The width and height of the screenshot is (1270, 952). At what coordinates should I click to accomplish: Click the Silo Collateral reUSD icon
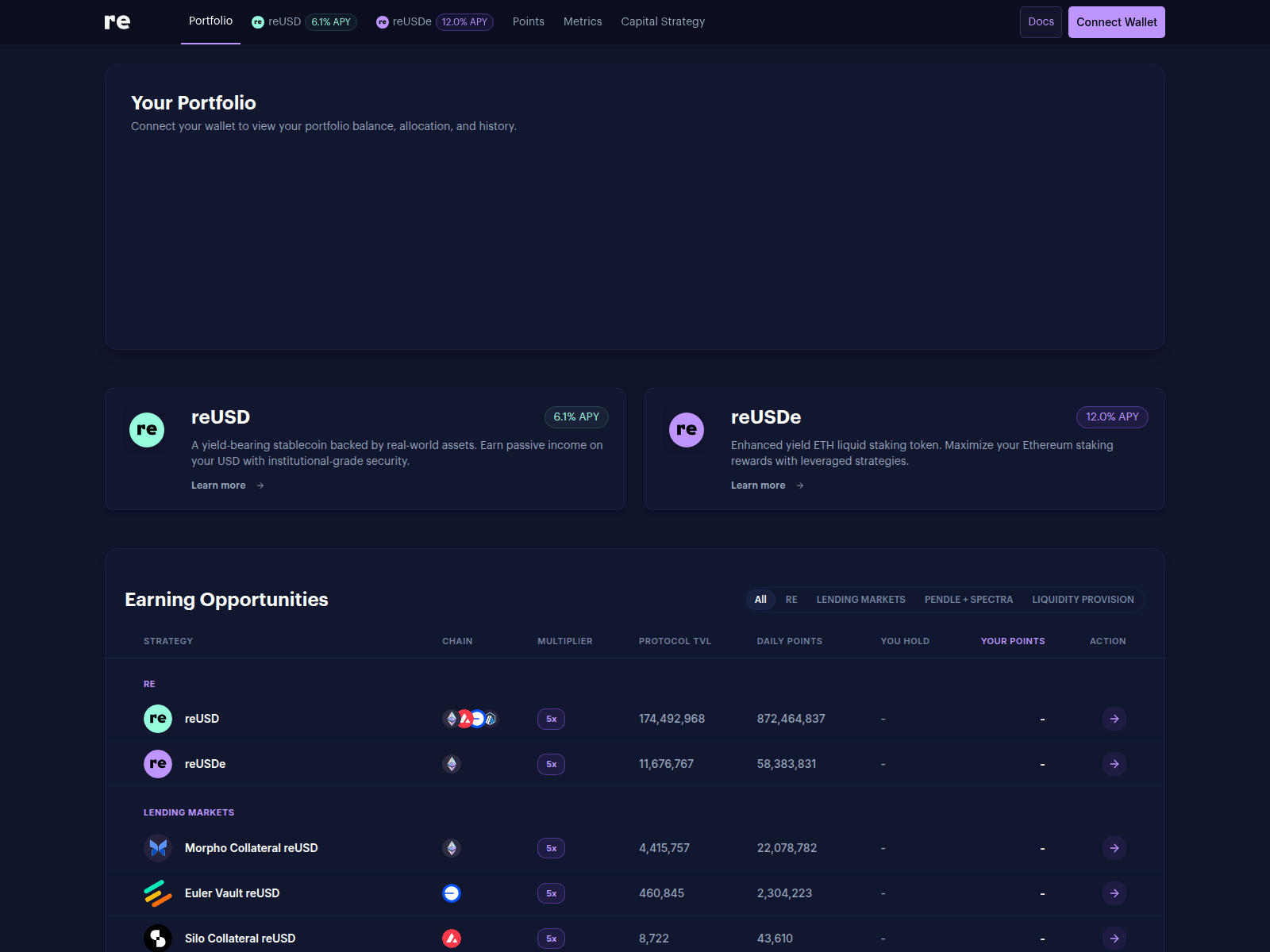click(x=158, y=939)
